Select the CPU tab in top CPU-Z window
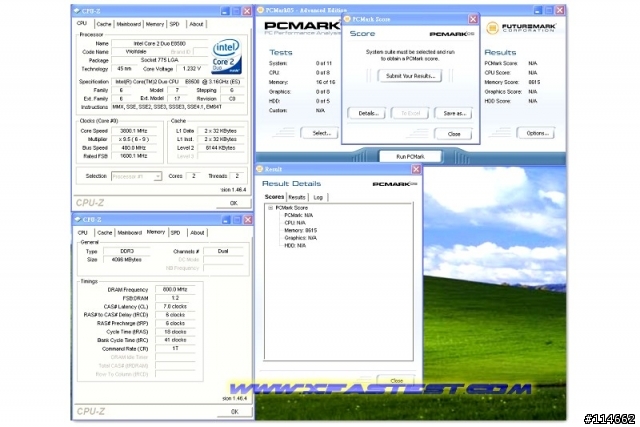640x427 pixels. pyautogui.click(x=82, y=23)
